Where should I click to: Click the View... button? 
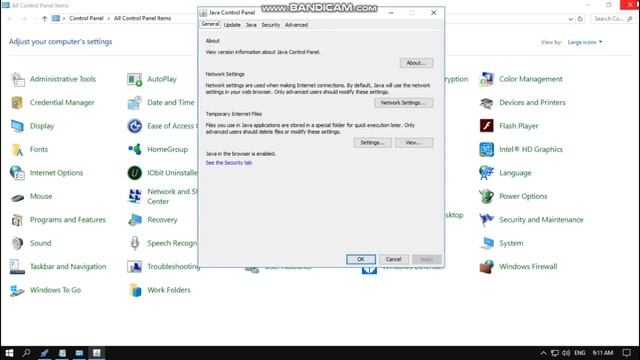413,142
